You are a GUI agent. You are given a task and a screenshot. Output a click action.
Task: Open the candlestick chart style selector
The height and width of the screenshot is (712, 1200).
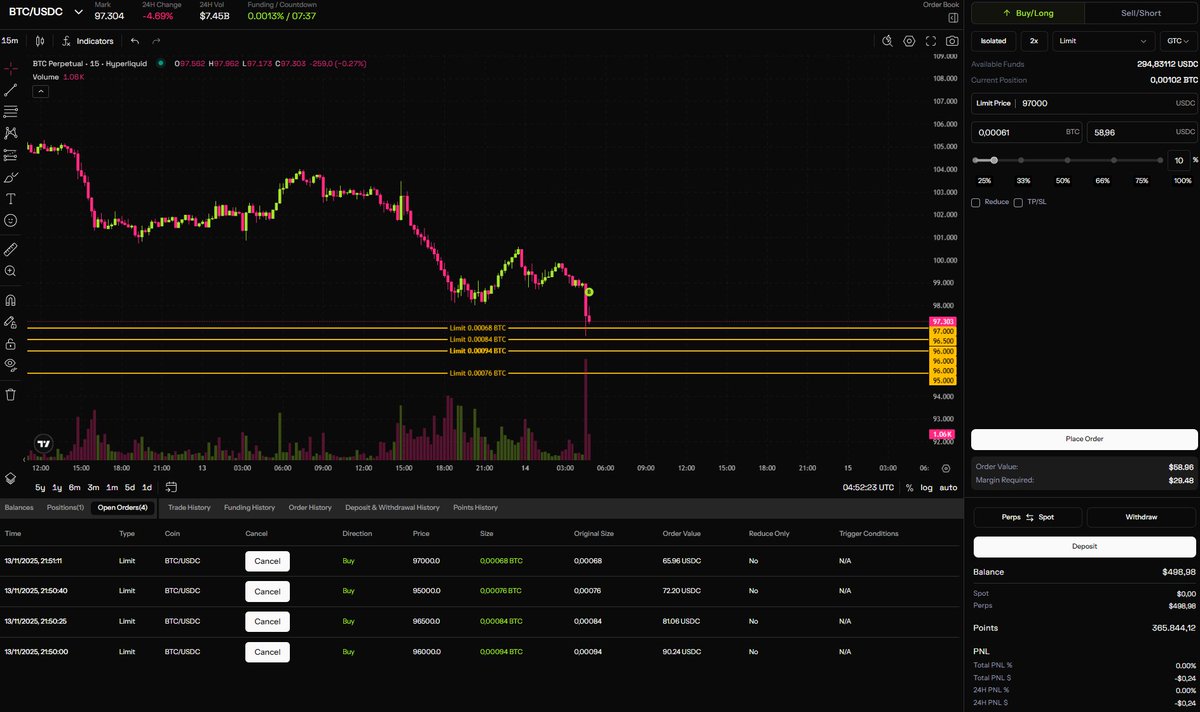(x=40, y=41)
